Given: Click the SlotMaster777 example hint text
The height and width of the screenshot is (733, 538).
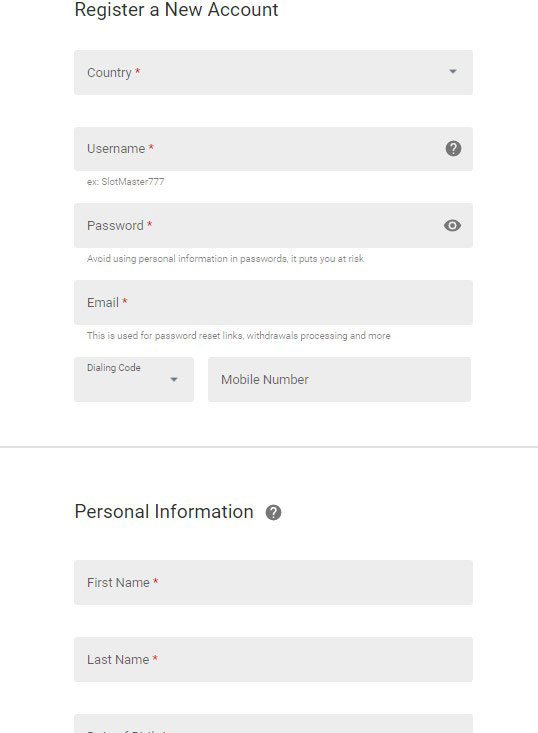Looking at the screenshot, I should (126, 182).
